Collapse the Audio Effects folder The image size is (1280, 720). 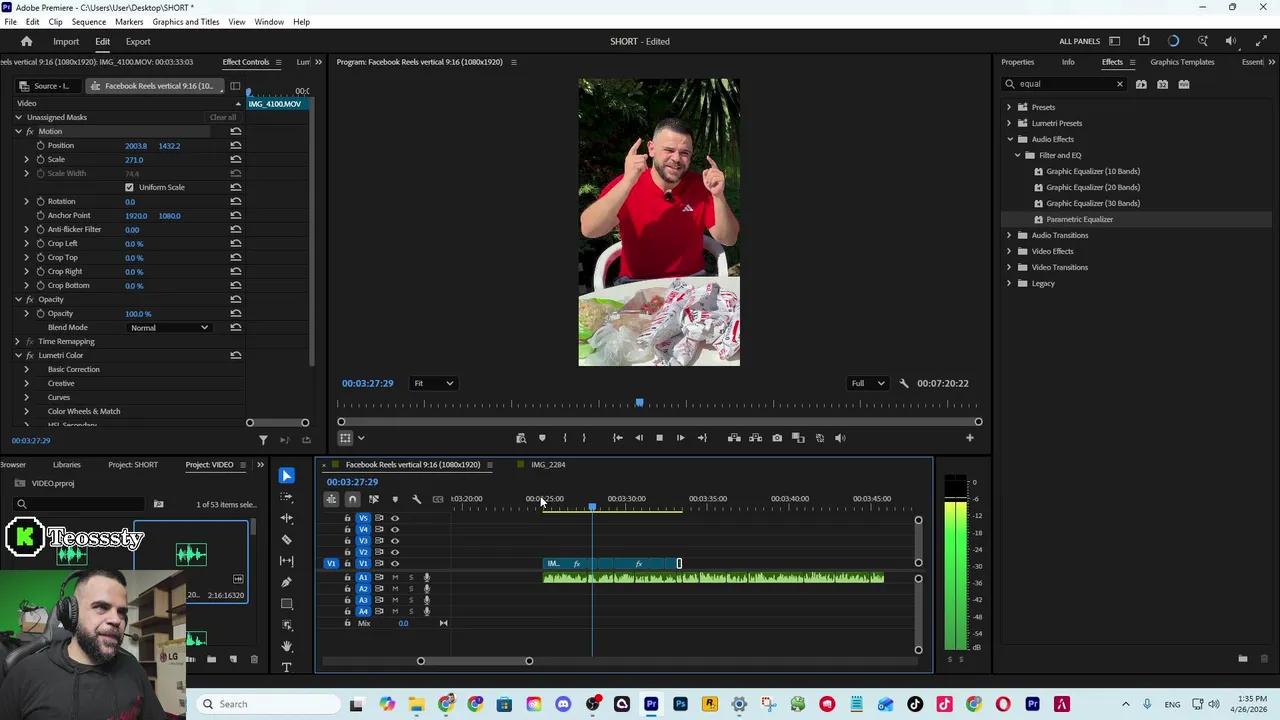(x=1009, y=139)
